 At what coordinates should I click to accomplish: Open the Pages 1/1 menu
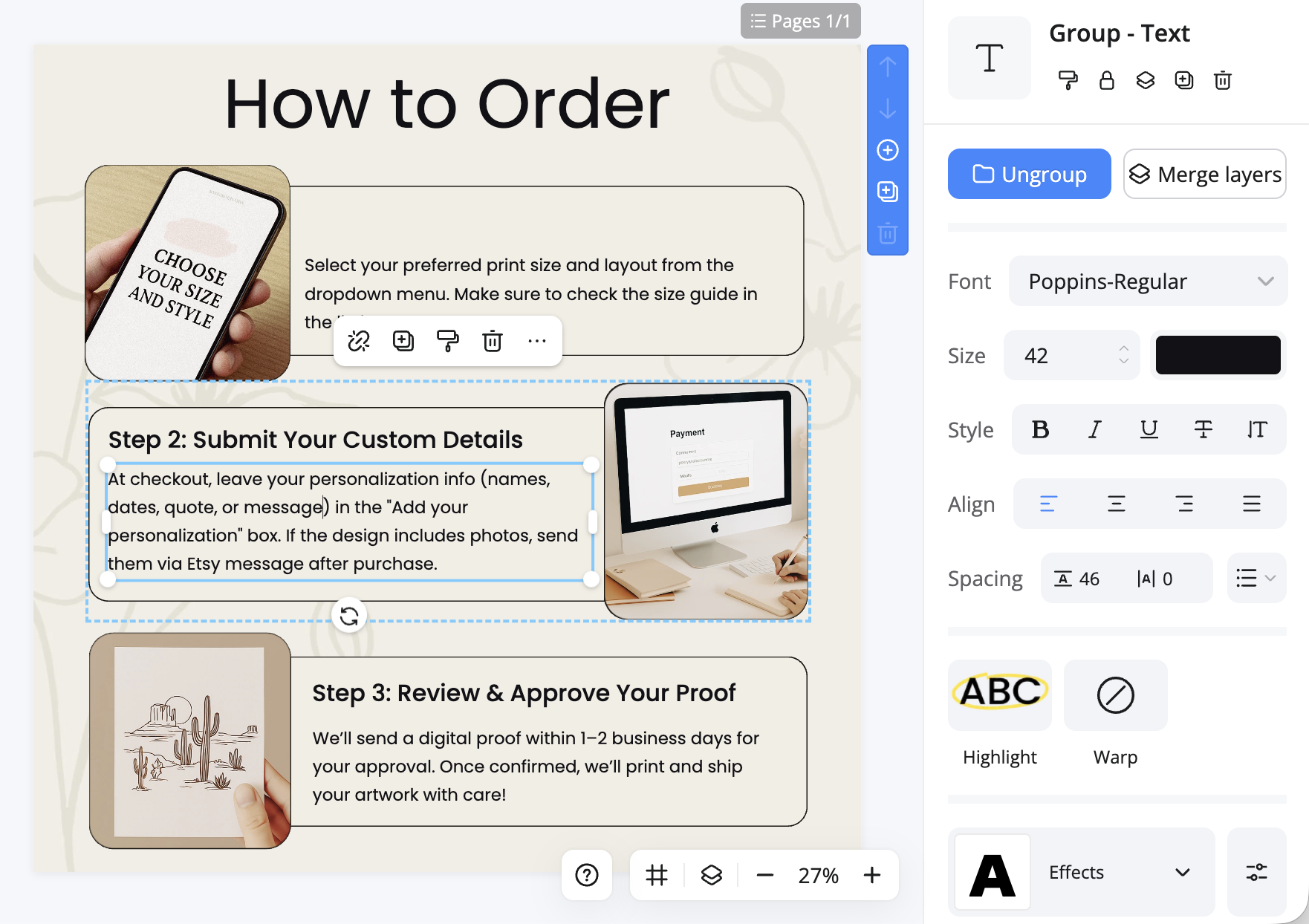[800, 21]
